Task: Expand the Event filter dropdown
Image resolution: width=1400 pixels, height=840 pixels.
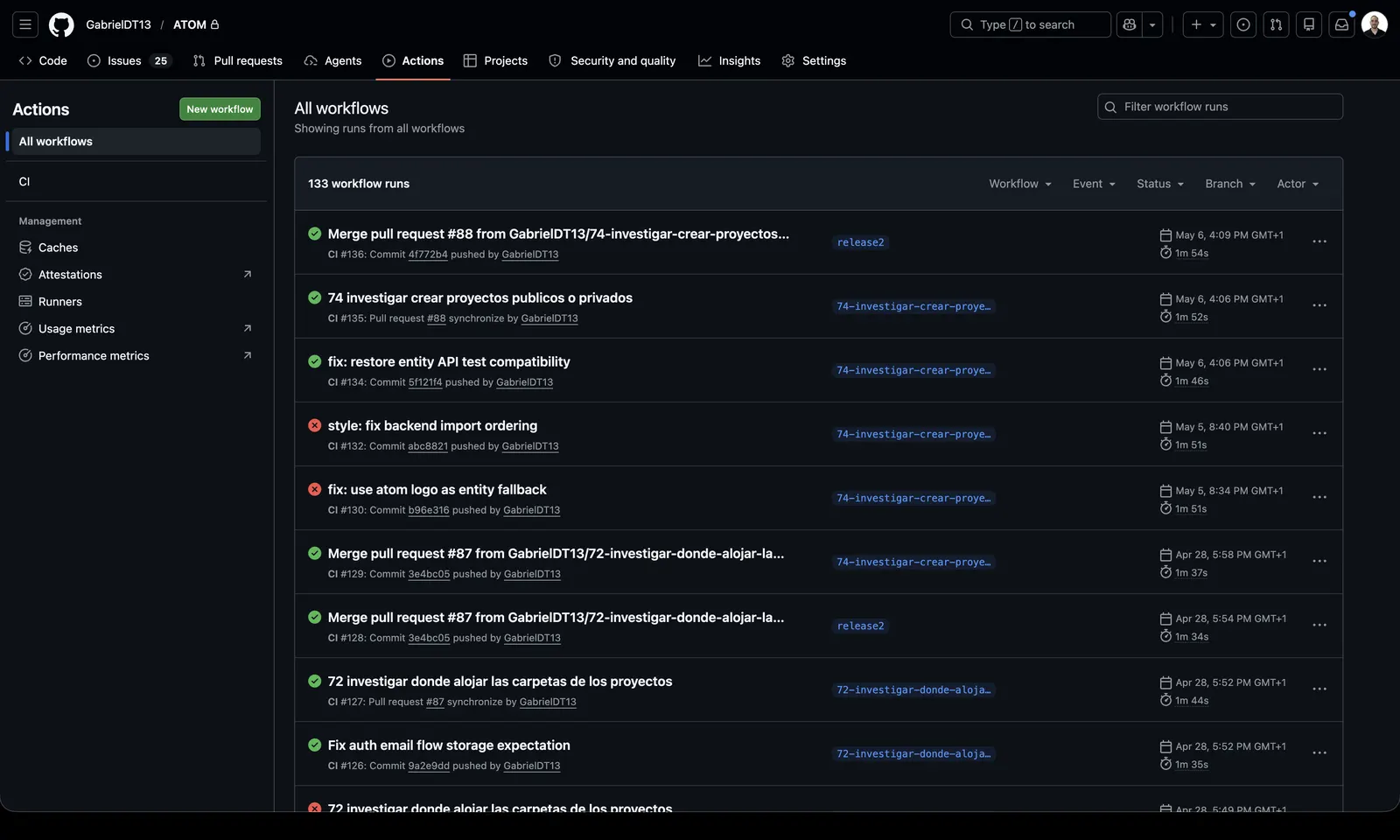Action: click(x=1094, y=184)
